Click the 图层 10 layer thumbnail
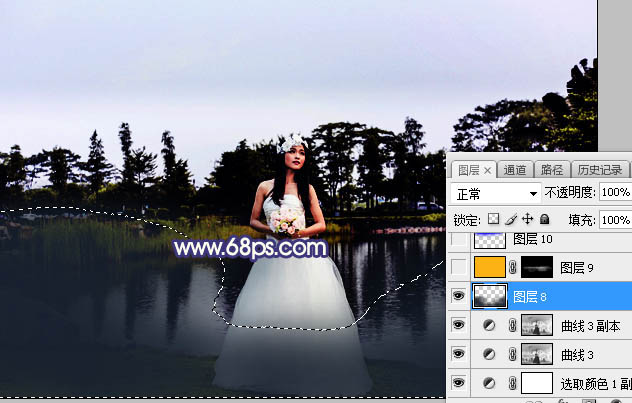 pyautogui.click(x=490, y=240)
